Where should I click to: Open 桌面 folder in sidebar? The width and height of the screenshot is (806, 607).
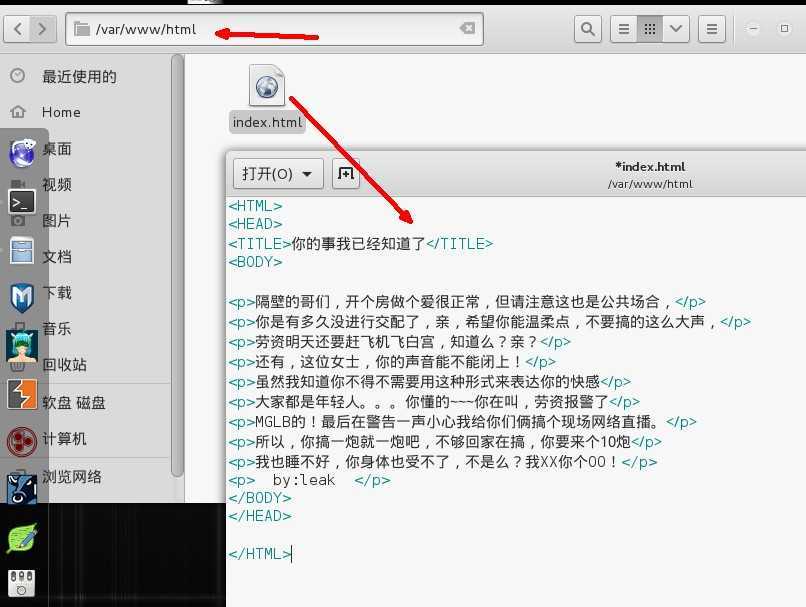pyautogui.click(x=57, y=149)
